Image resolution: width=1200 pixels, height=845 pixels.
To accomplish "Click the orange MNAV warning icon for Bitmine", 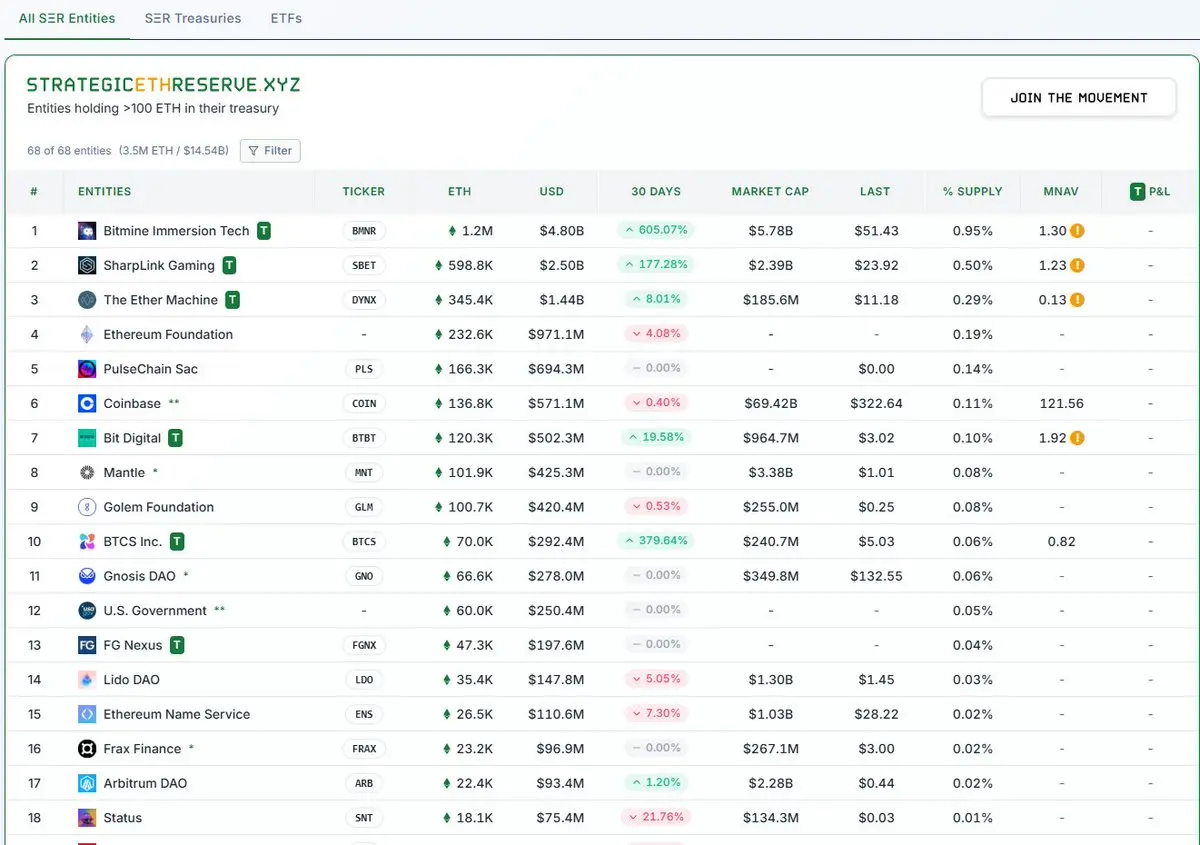I will [x=1078, y=231].
